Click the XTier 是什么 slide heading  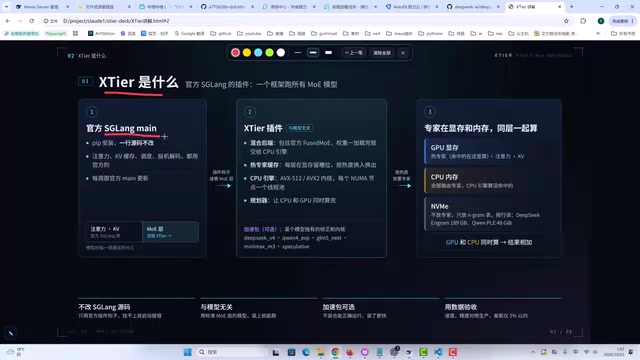click(138, 82)
